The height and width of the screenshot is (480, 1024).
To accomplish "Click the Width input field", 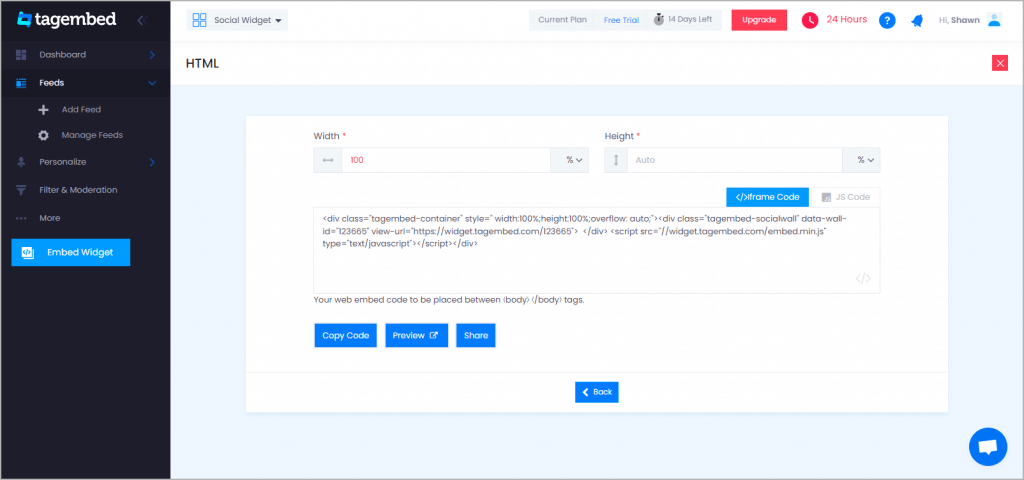I will pos(445,160).
